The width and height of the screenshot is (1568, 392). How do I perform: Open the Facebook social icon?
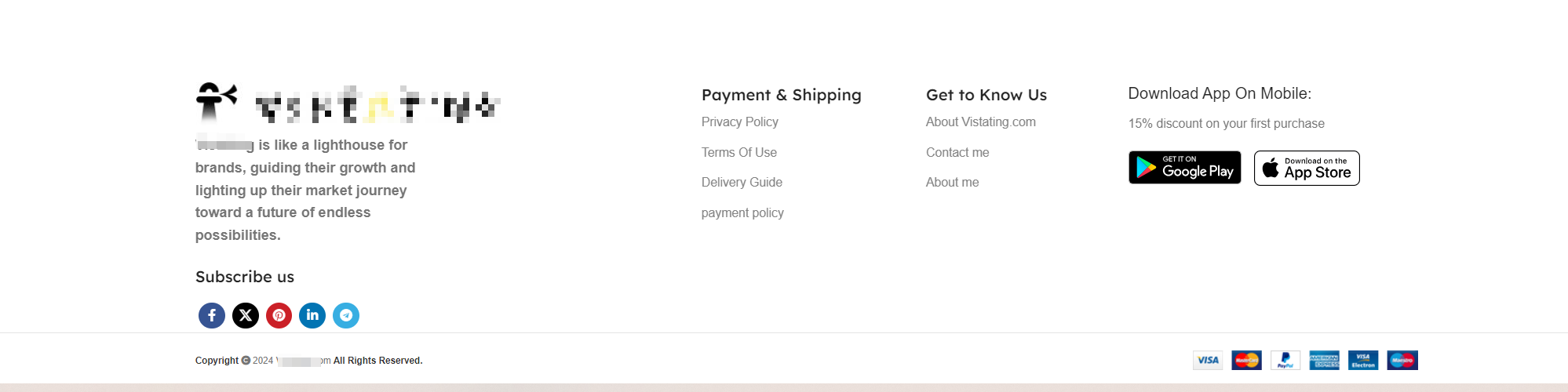pyautogui.click(x=212, y=315)
